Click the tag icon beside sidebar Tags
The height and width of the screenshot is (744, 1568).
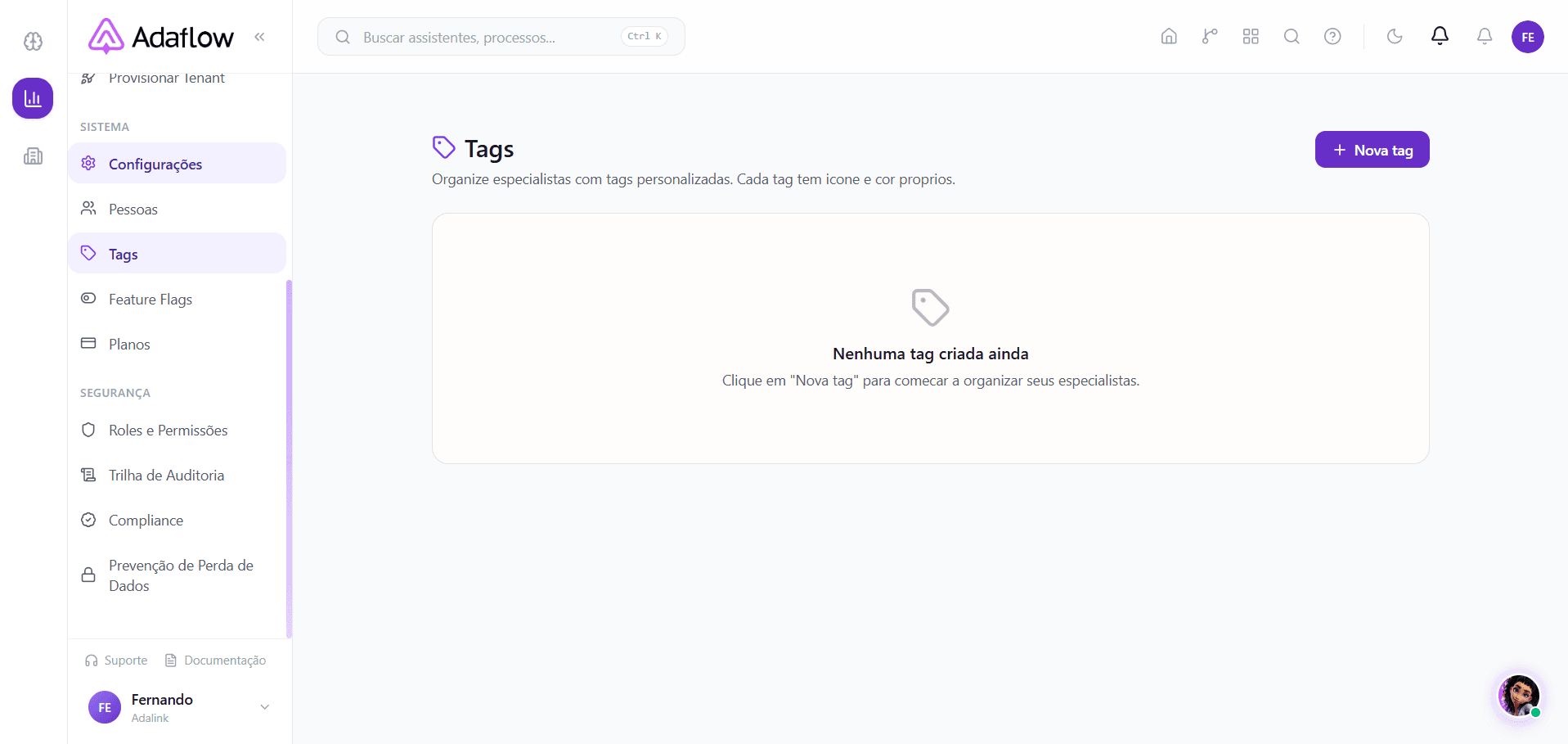tap(88, 253)
